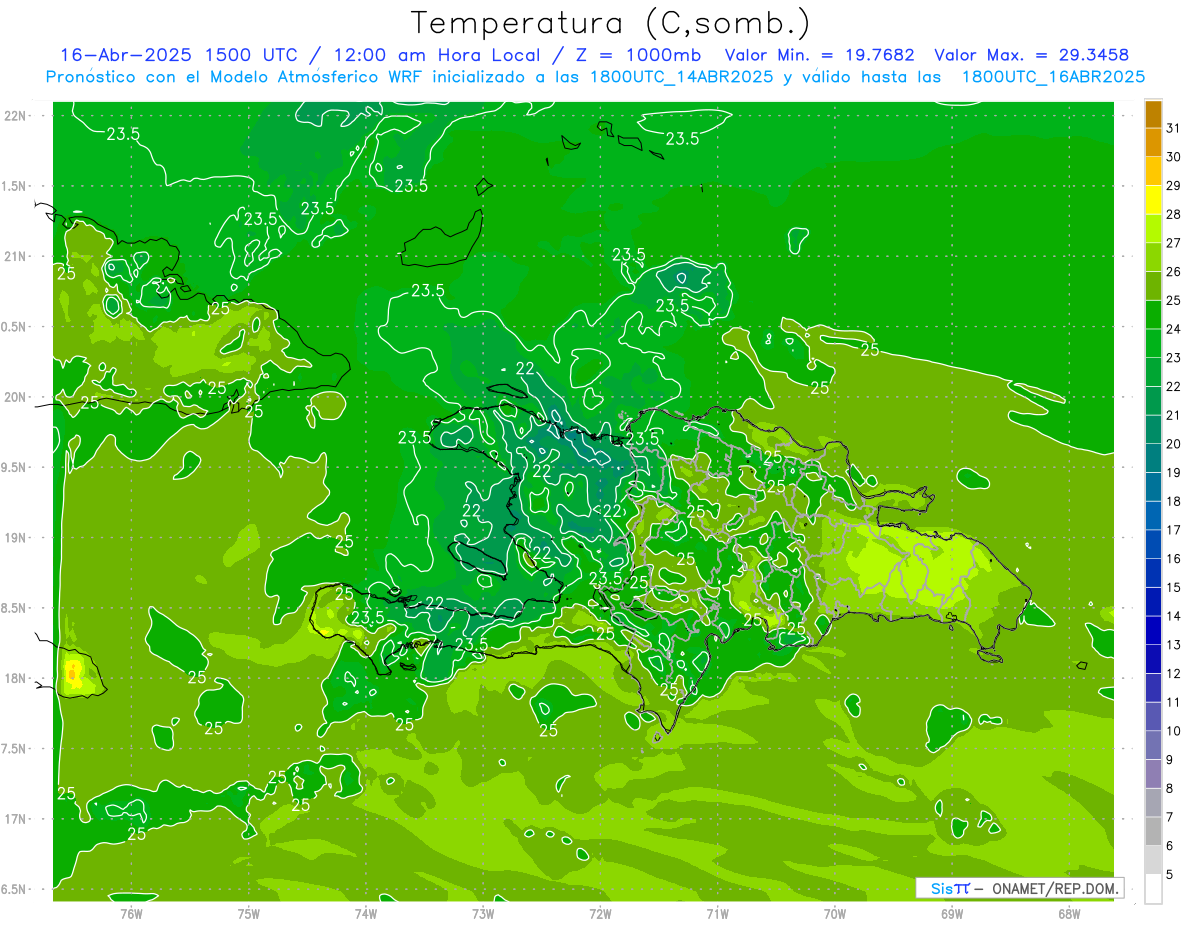This screenshot has width=1200, height=927.
Task: Click the "74W" longitude label
Action: [x=366, y=914]
